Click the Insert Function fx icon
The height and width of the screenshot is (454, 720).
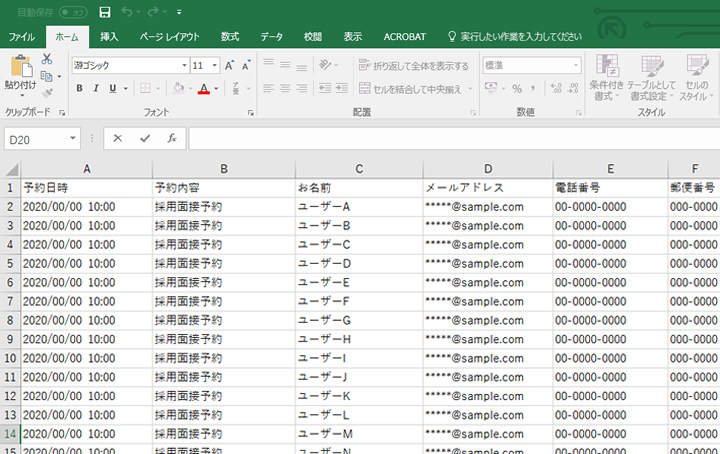[x=172, y=138]
